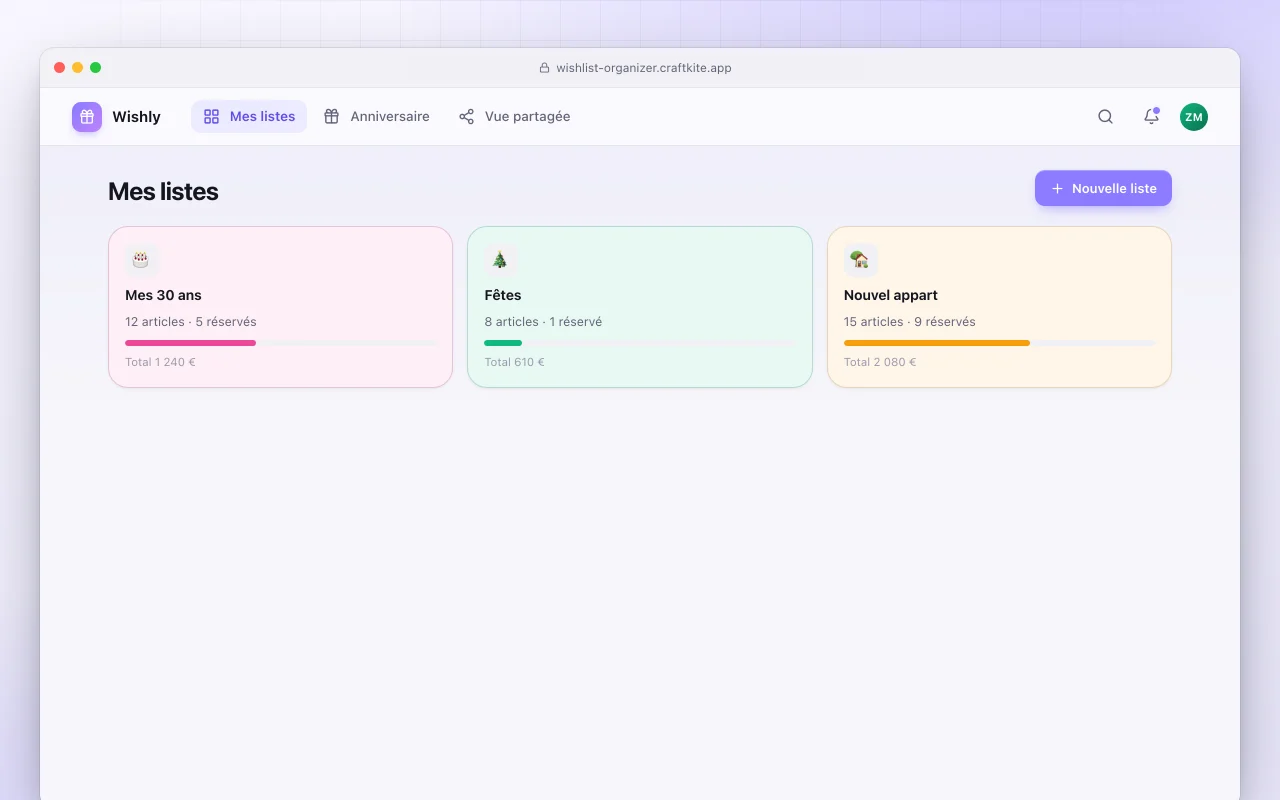The height and width of the screenshot is (800, 1280).
Task: Switch to the Mes listes tab
Action: point(249,117)
